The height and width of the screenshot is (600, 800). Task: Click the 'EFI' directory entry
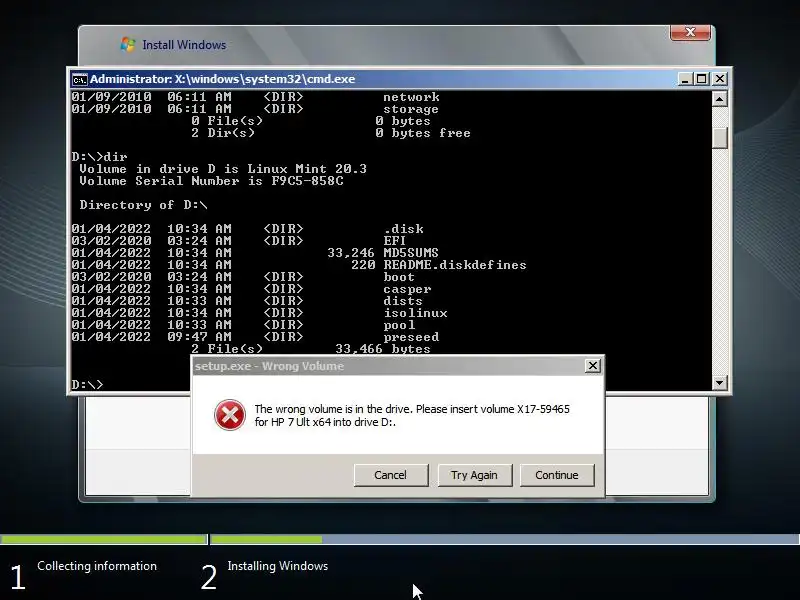394,240
